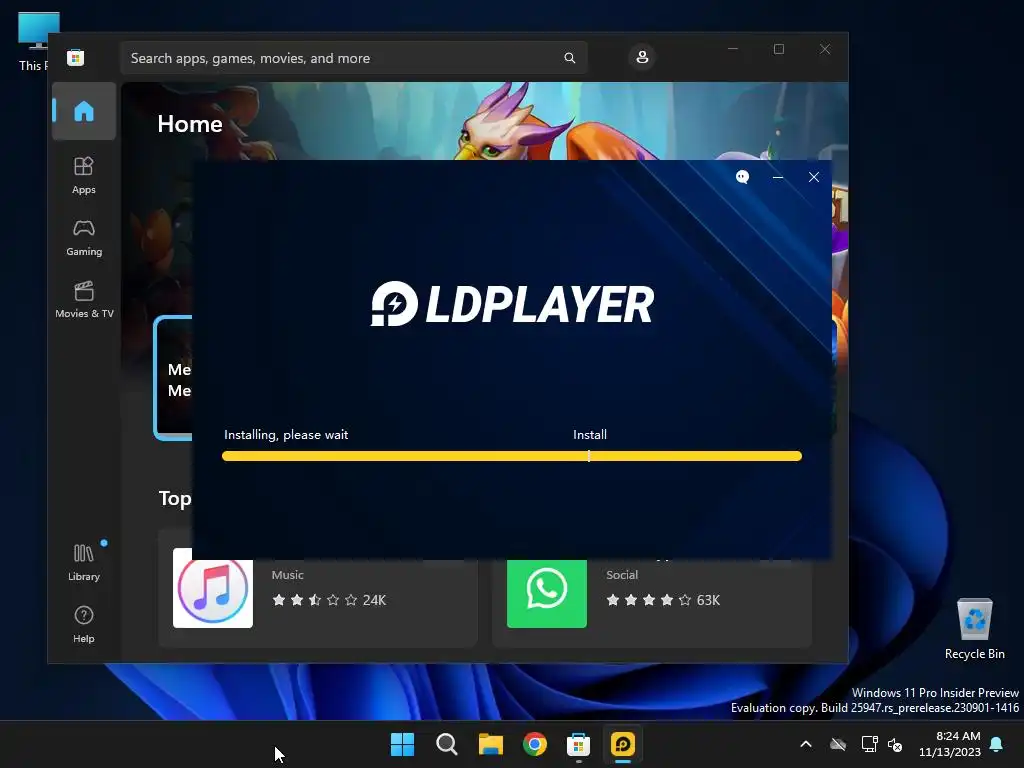This screenshot has width=1024, height=768.
Task: Maximize the Microsoft Store window
Action: [x=778, y=49]
